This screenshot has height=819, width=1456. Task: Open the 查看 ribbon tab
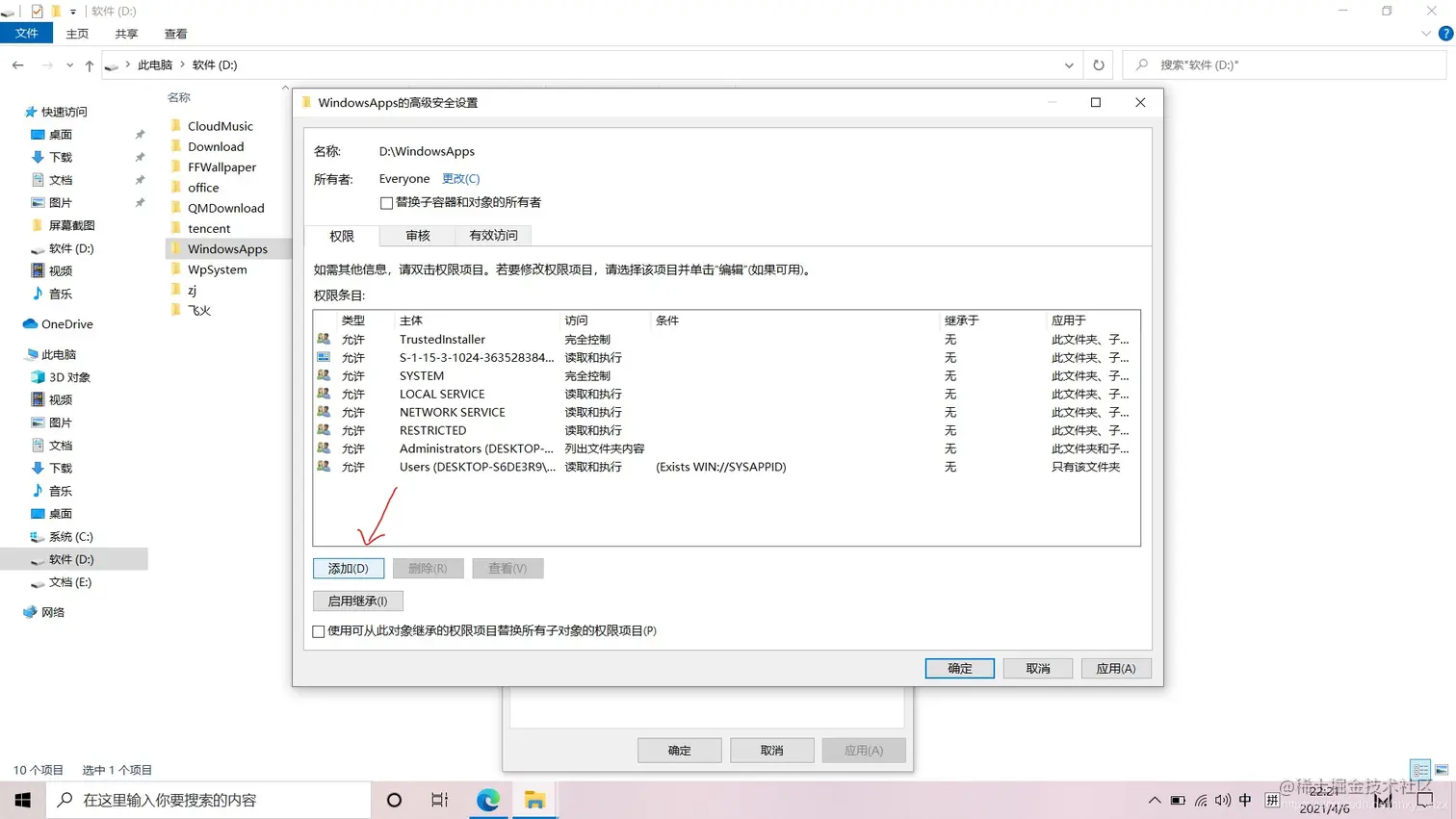[174, 33]
